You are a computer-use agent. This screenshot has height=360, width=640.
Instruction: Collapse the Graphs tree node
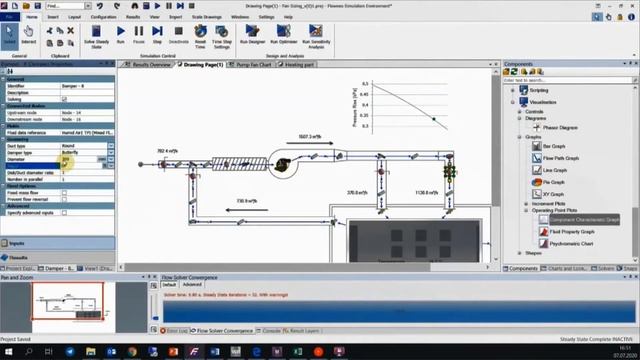(520, 137)
